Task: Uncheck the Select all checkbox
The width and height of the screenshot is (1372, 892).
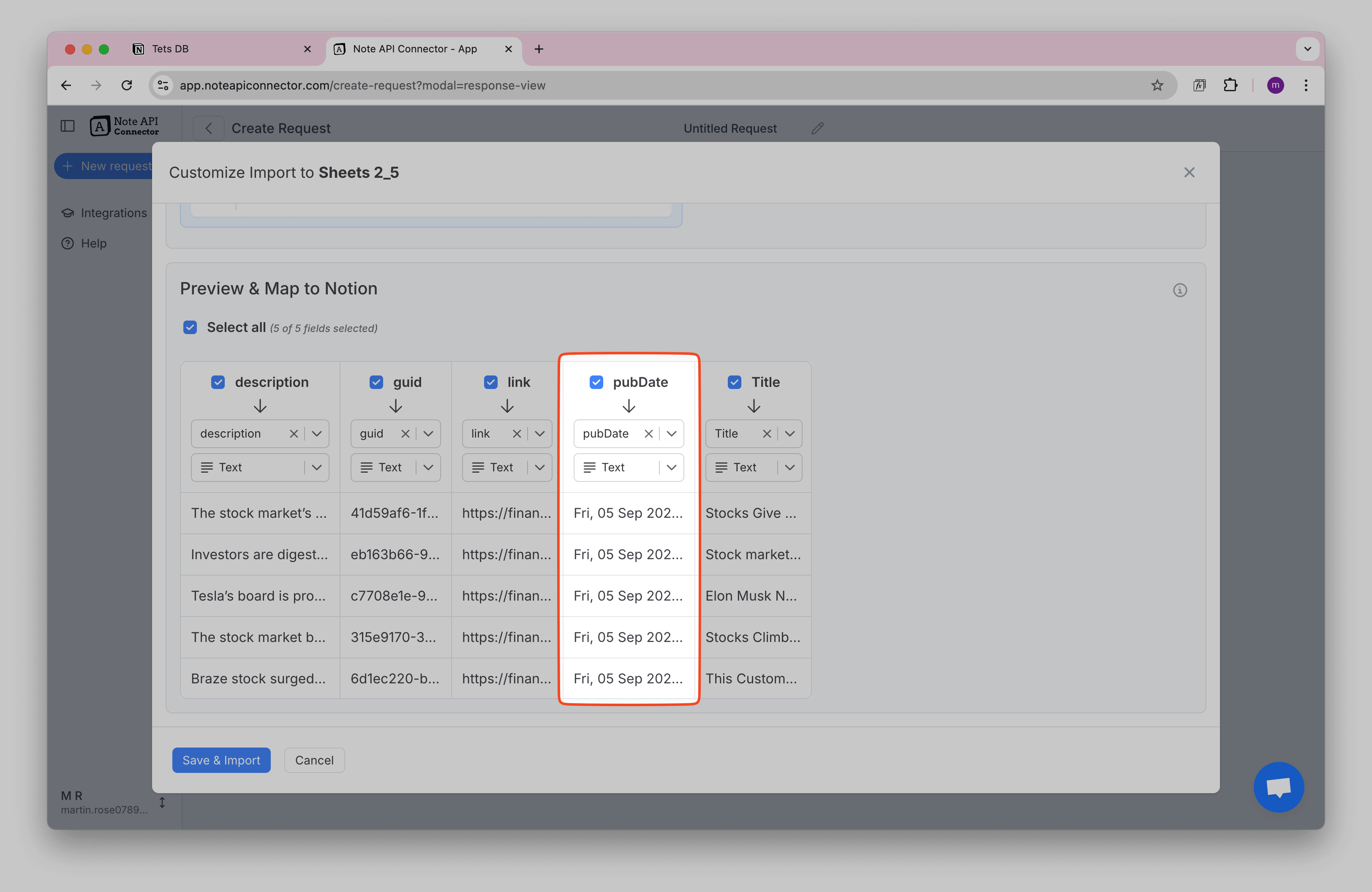Action: [x=190, y=327]
